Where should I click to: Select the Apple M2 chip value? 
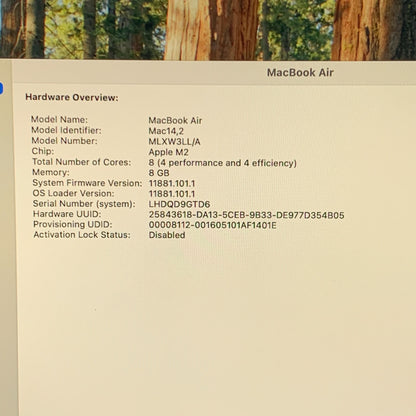(x=169, y=152)
